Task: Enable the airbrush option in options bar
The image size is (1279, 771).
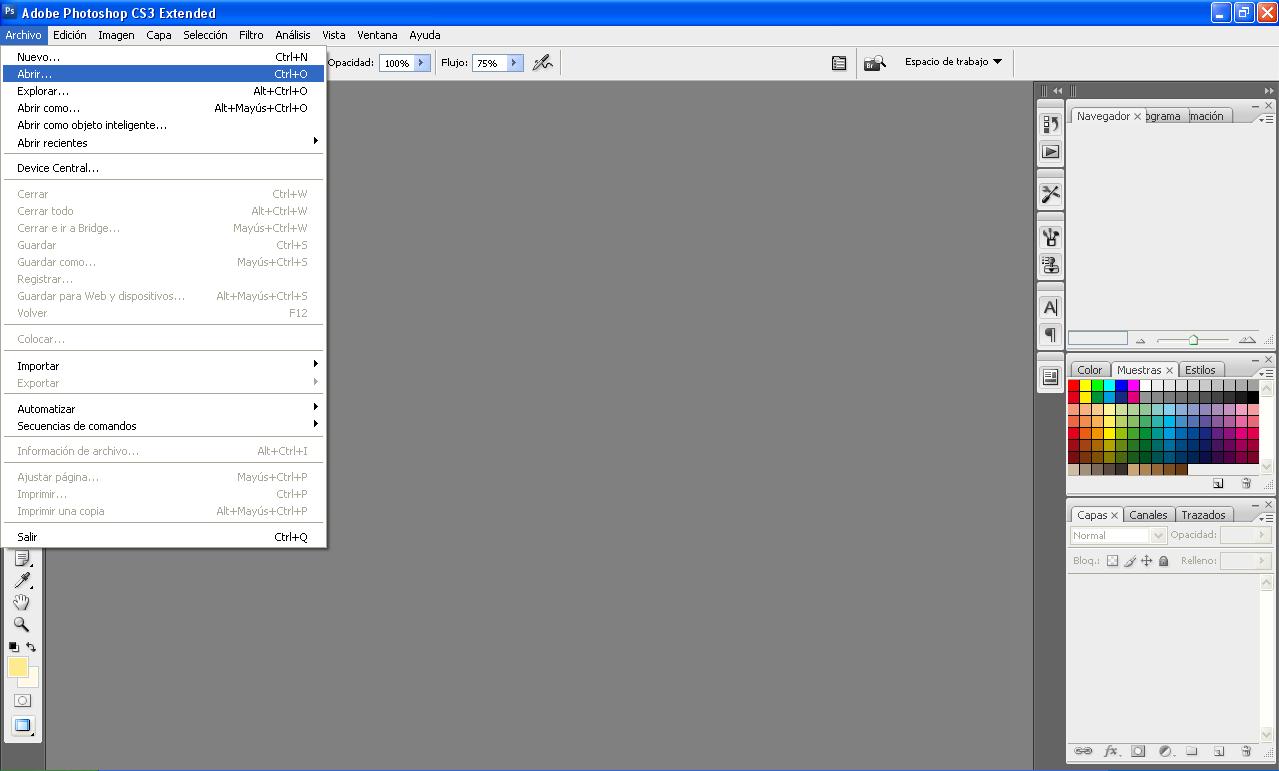Action: (542, 63)
